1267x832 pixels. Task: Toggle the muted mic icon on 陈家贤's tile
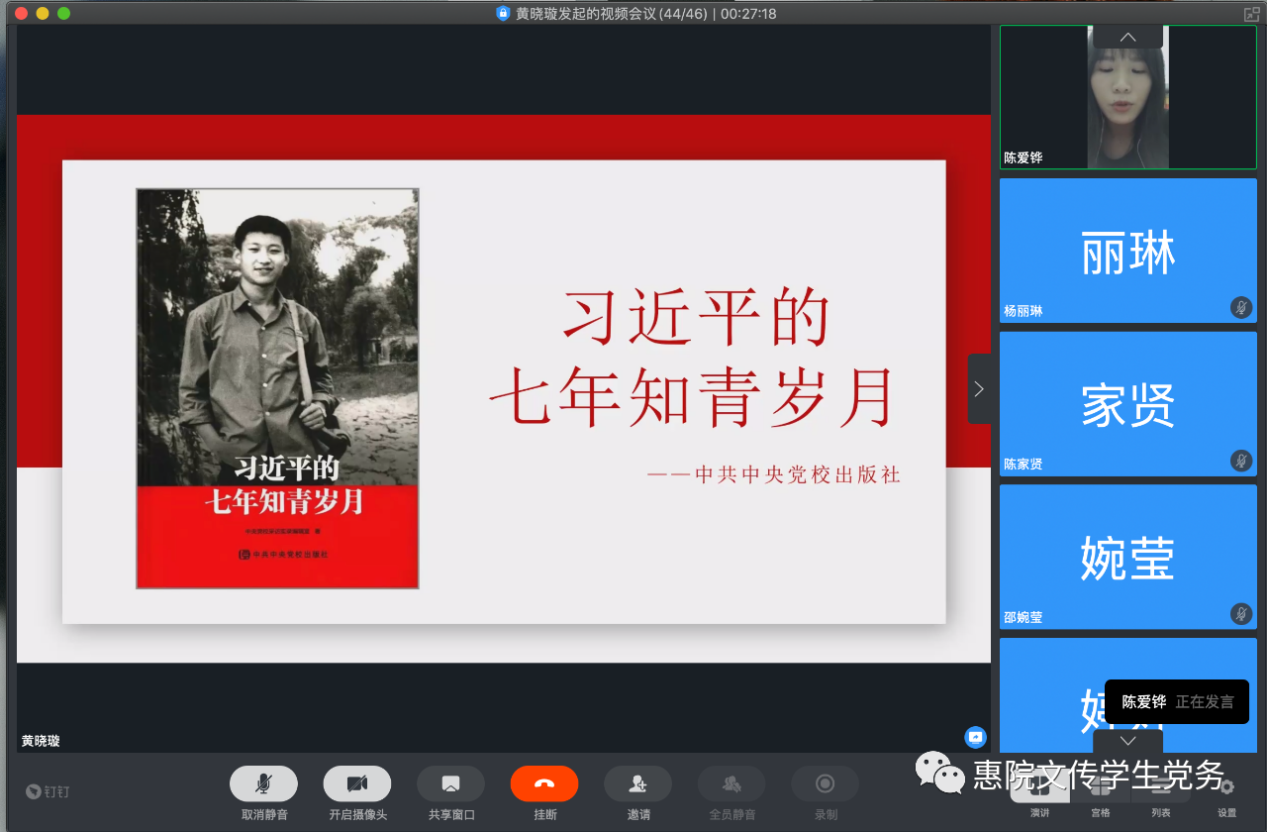(x=1241, y=461)
